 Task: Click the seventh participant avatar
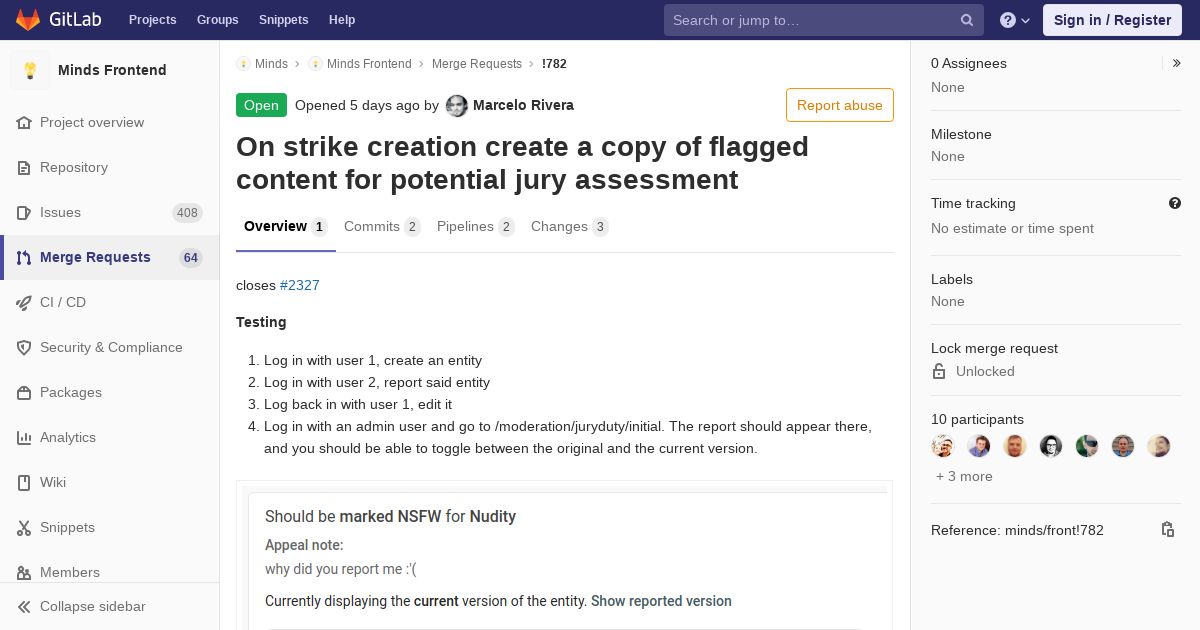pyautogui.click(x=1159, y=446)
